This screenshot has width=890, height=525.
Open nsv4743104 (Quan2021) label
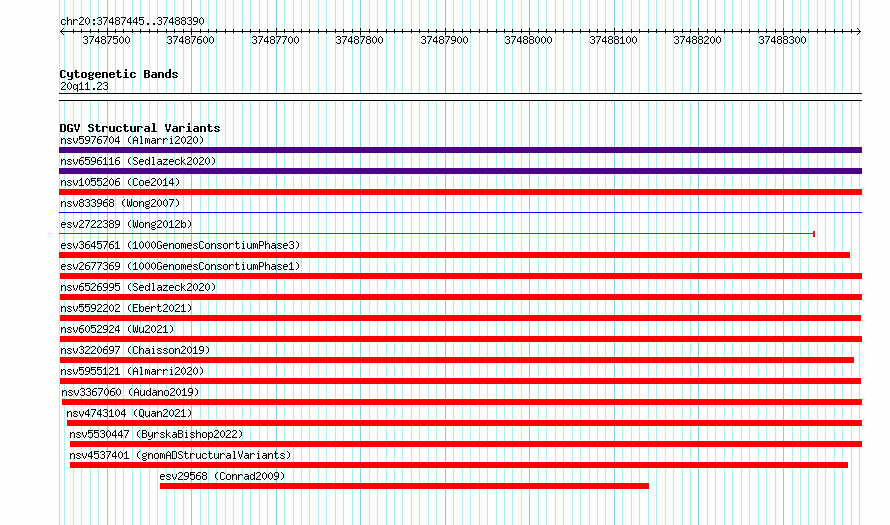coord(129,413)
